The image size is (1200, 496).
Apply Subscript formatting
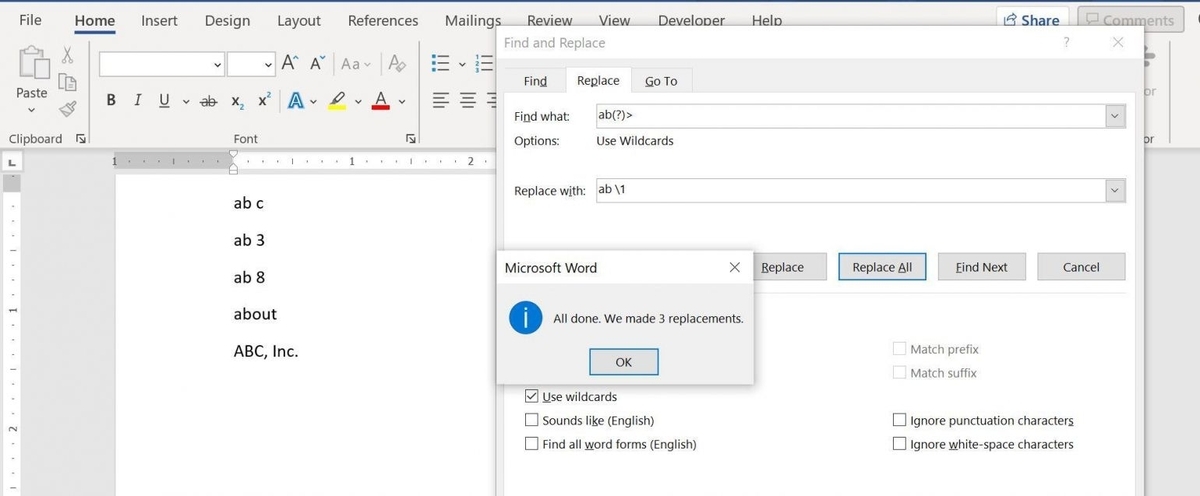237,101
